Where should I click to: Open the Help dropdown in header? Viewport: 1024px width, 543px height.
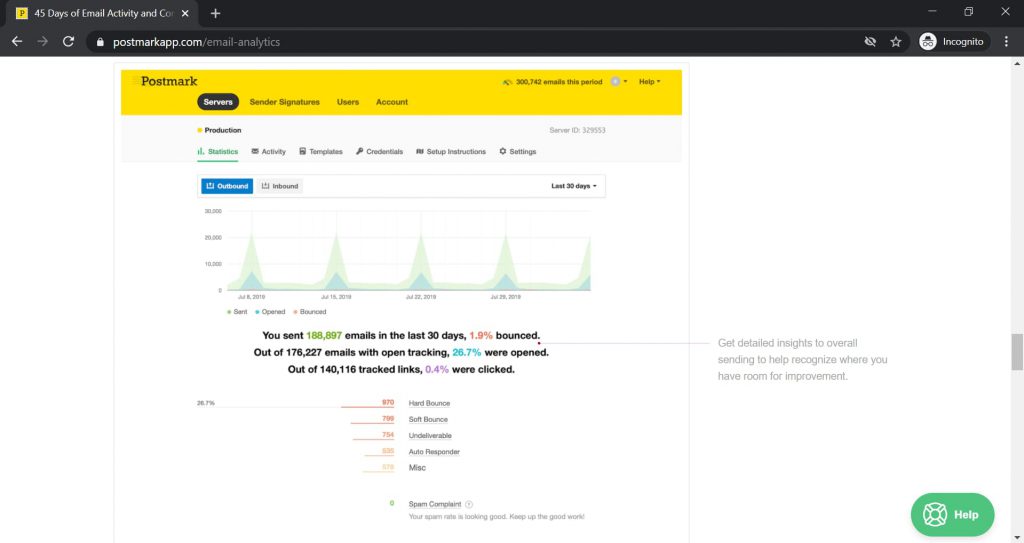point(649,82)
